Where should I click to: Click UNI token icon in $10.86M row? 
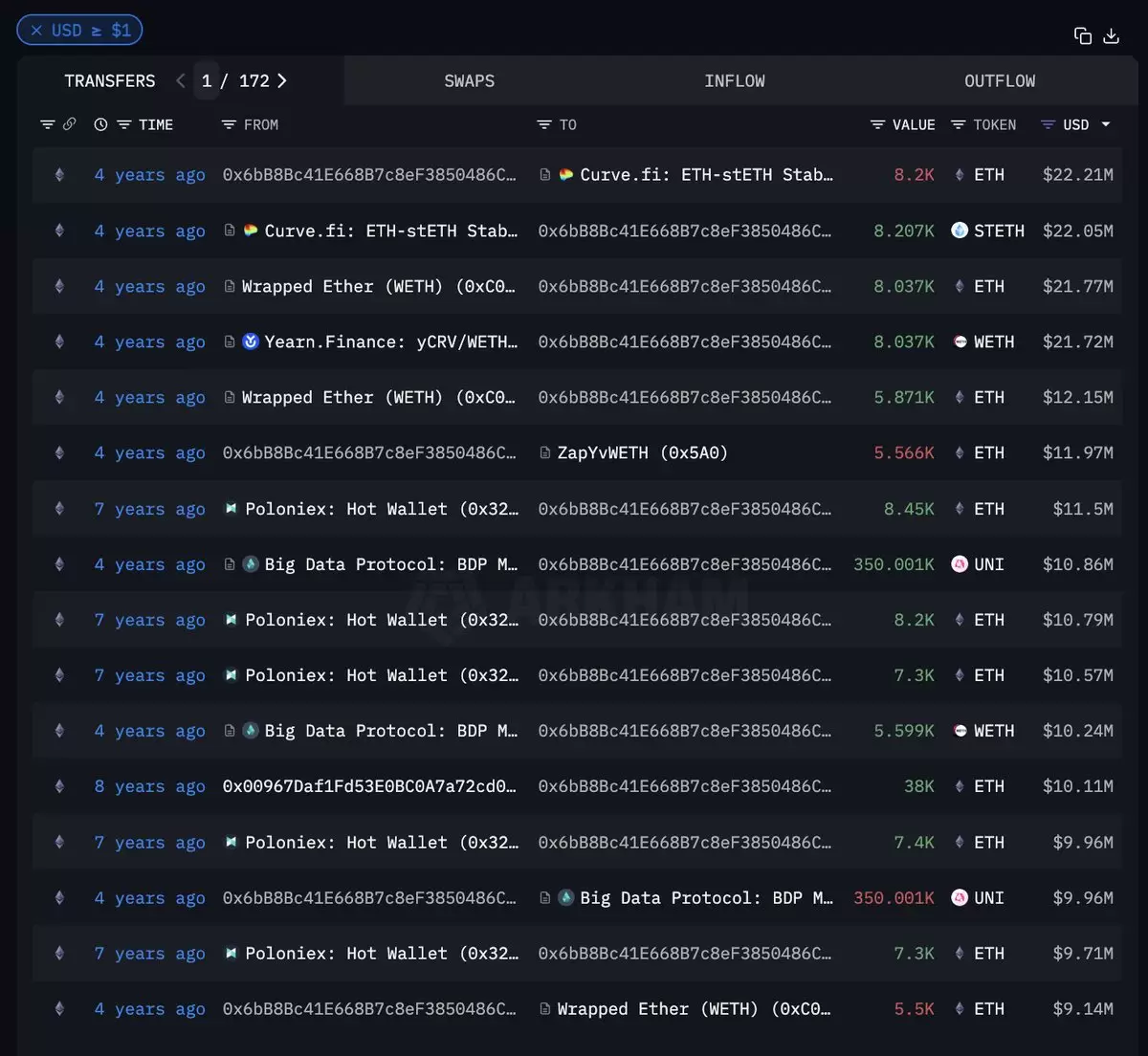(x=960, y=564)
